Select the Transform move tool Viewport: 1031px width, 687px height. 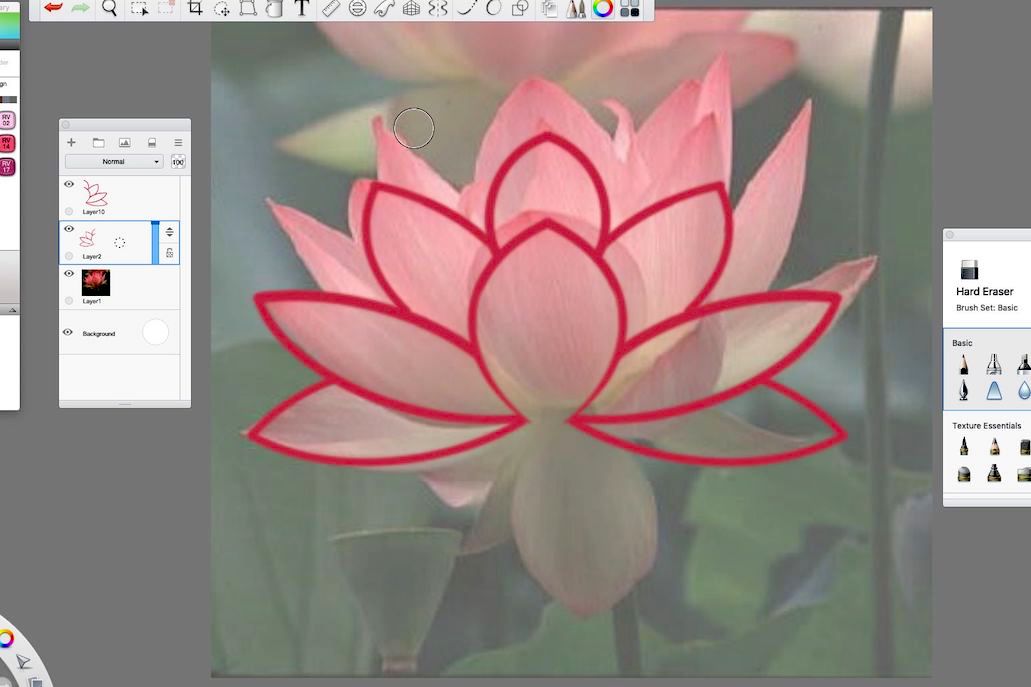[222, 9]
